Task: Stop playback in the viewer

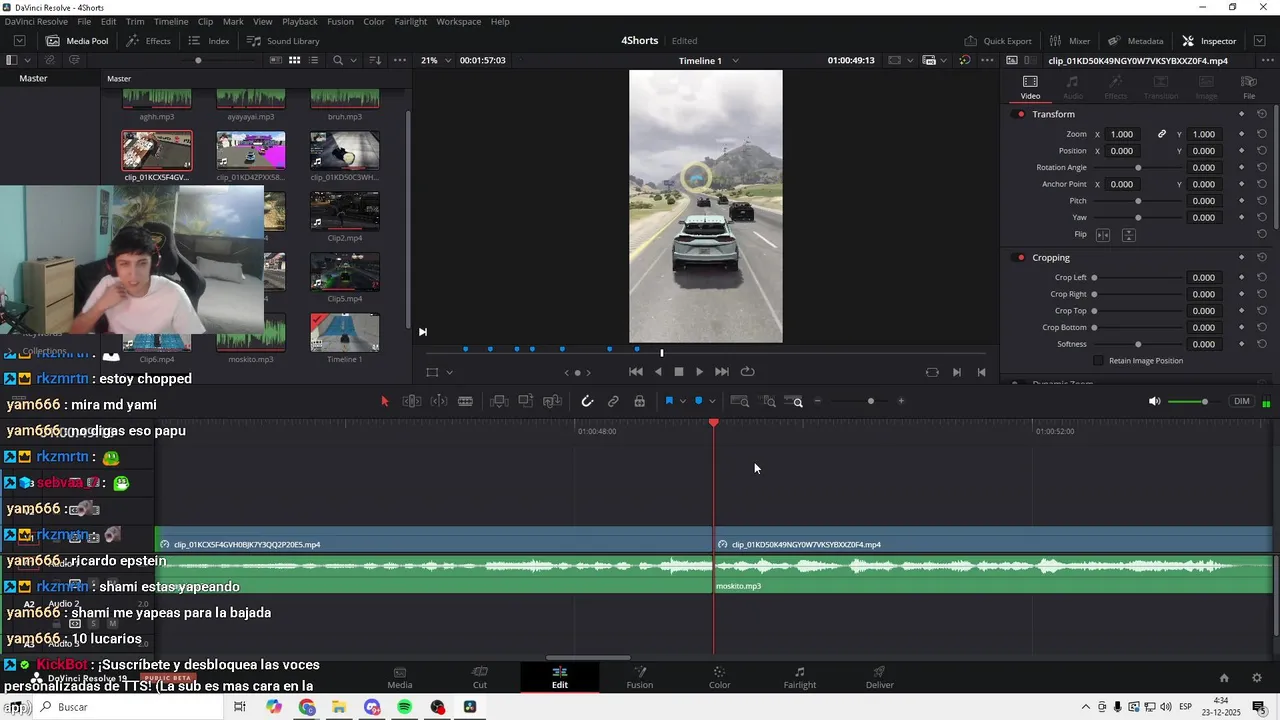Action: click(679, 372)
